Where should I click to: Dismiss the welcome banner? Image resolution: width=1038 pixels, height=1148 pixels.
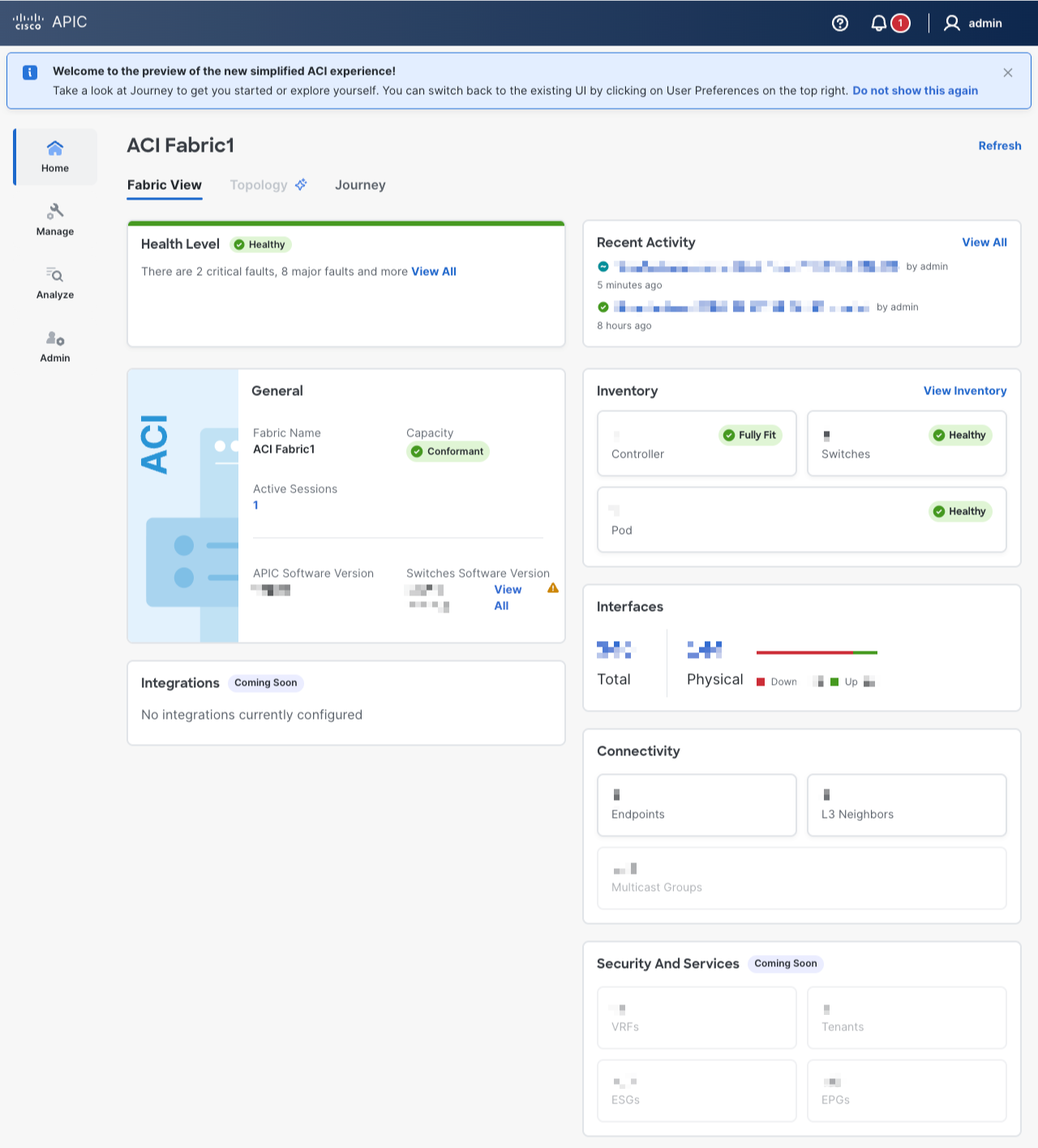coord(1008,73)
